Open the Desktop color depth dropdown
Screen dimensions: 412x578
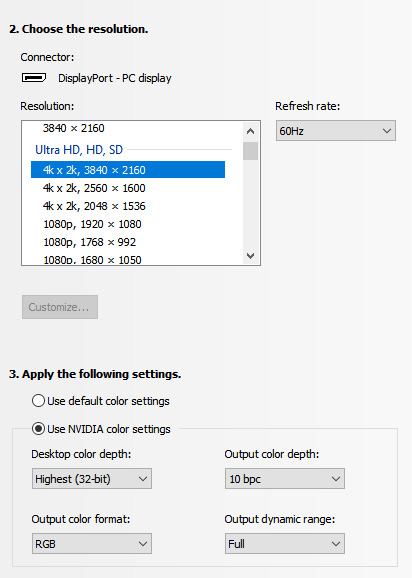[92, 478]
